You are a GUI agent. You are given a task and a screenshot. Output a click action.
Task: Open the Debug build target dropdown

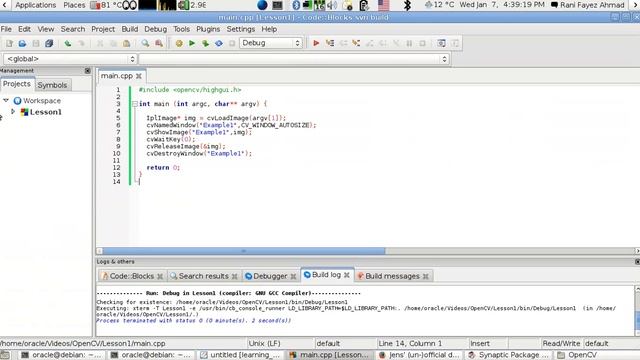(x=271, y=43)
